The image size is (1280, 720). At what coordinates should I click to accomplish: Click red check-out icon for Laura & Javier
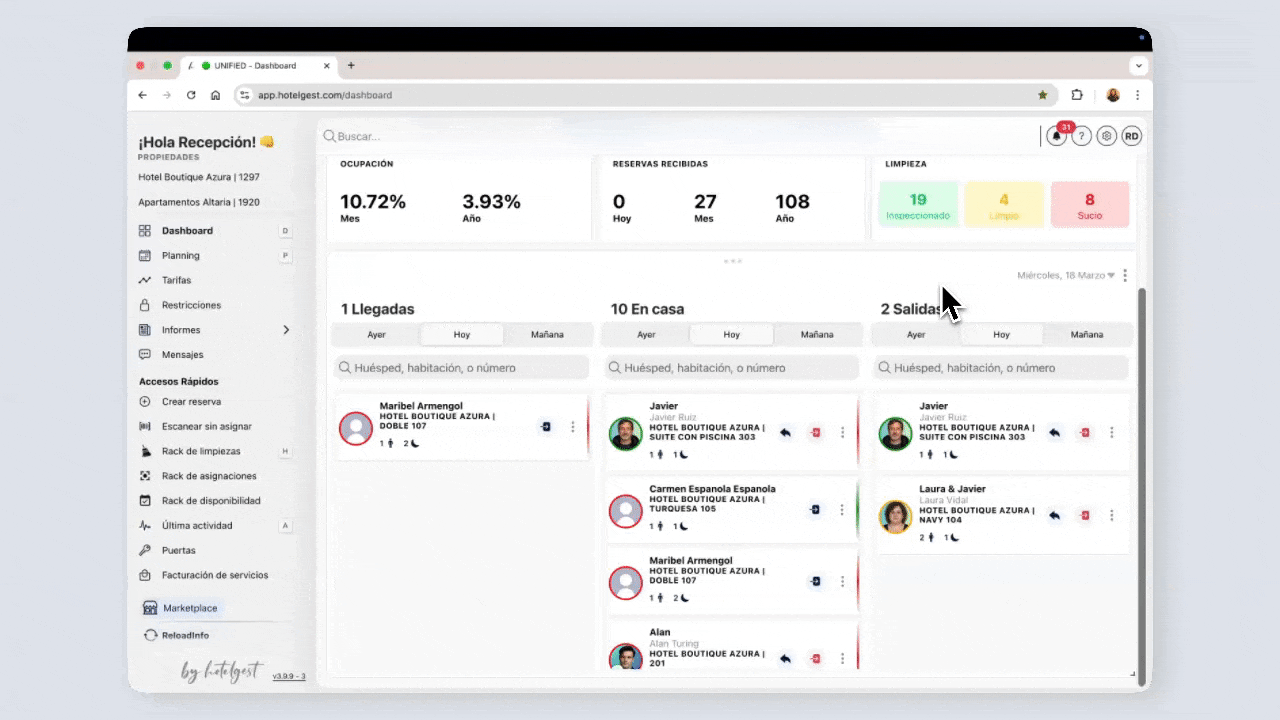pyautogui.click(x=1084, y=516)
